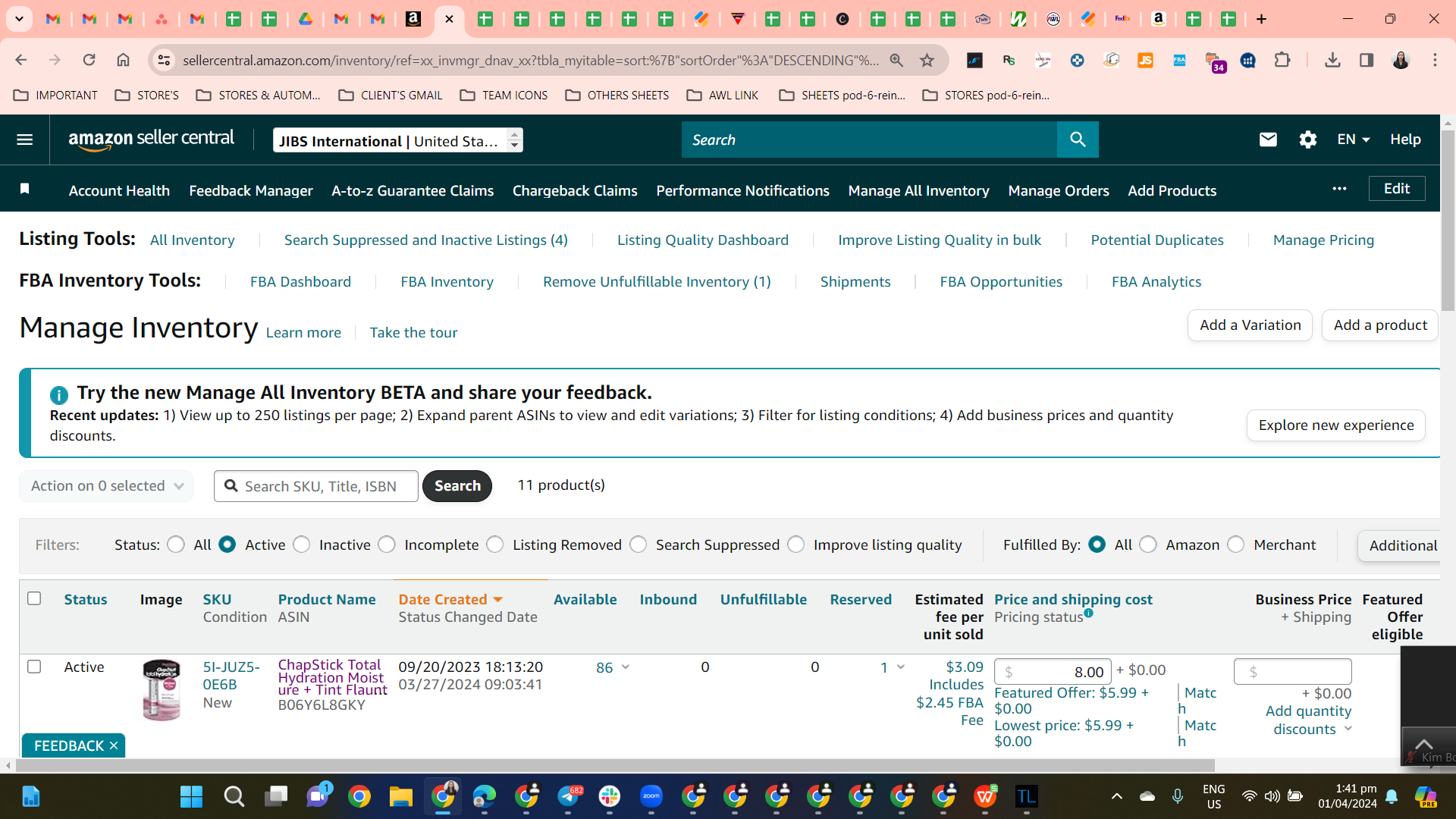Screen dimensions: 1456x819
Task: Expand the Reserved 1 chevron
Action: (x=901, y=667)
